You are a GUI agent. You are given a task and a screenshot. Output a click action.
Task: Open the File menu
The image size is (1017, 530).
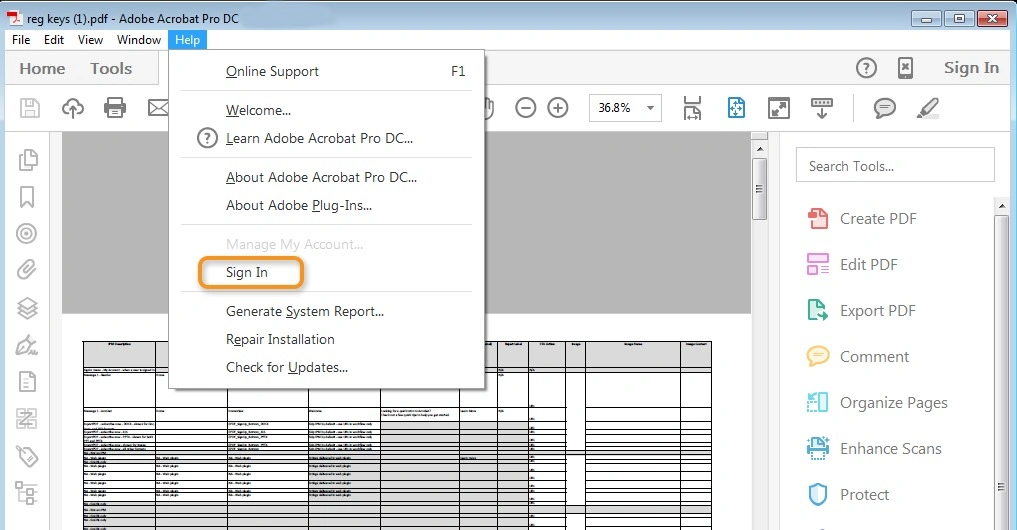[21, 40]
